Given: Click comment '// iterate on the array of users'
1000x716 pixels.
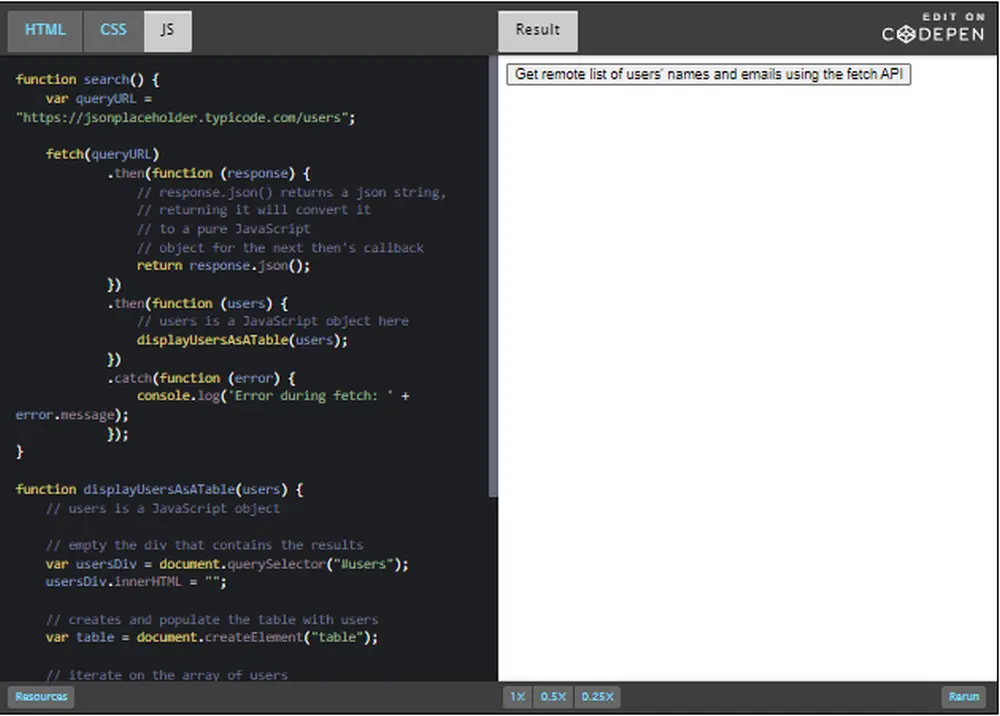Looking at the screenshot, I should [166, 675].
